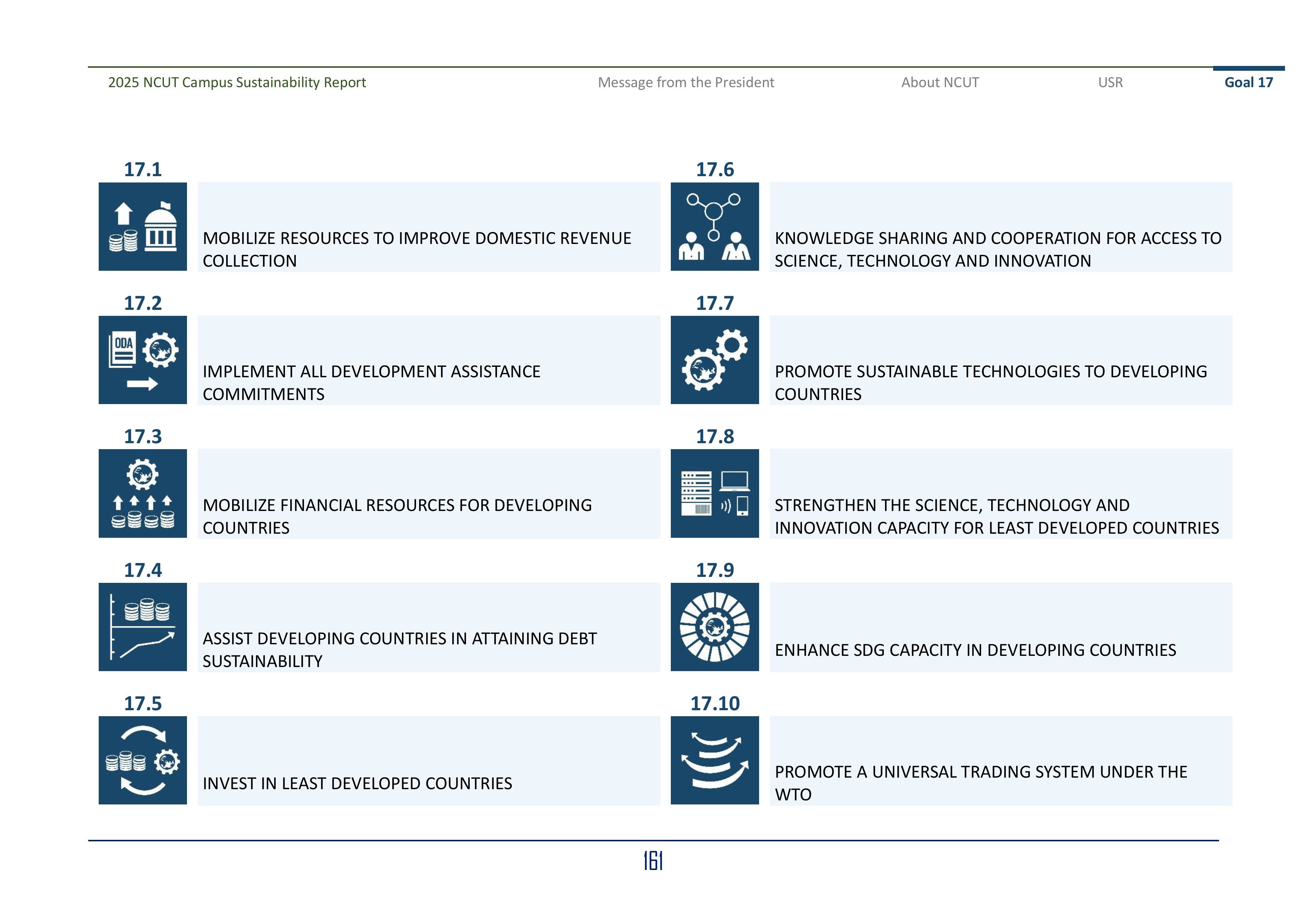Click 'Invest in least developed countries' text box
Image resolution: width=1307 pixels, height=924 pixels.
click(357, 783)
